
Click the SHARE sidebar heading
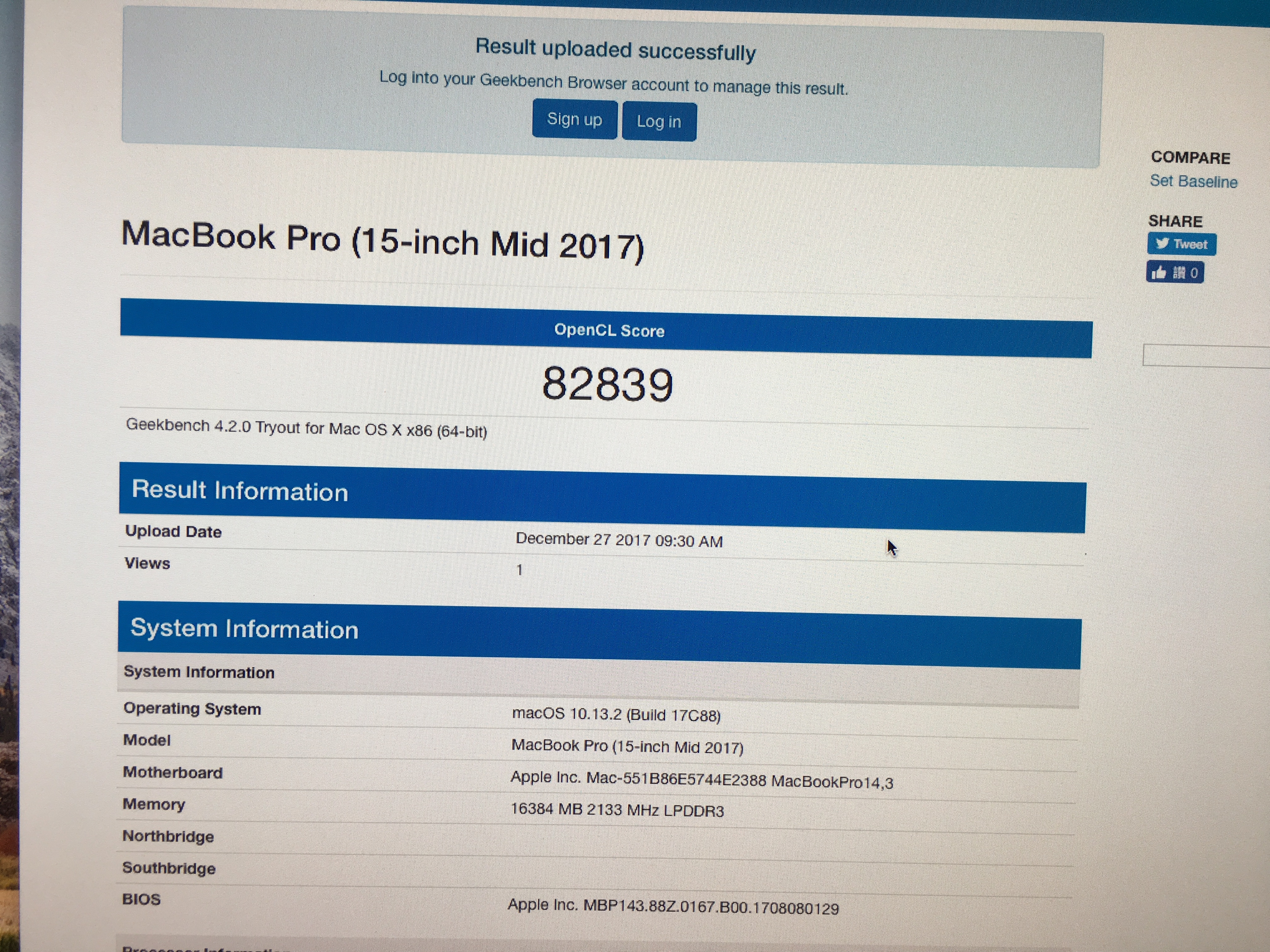pos(1175,222)
